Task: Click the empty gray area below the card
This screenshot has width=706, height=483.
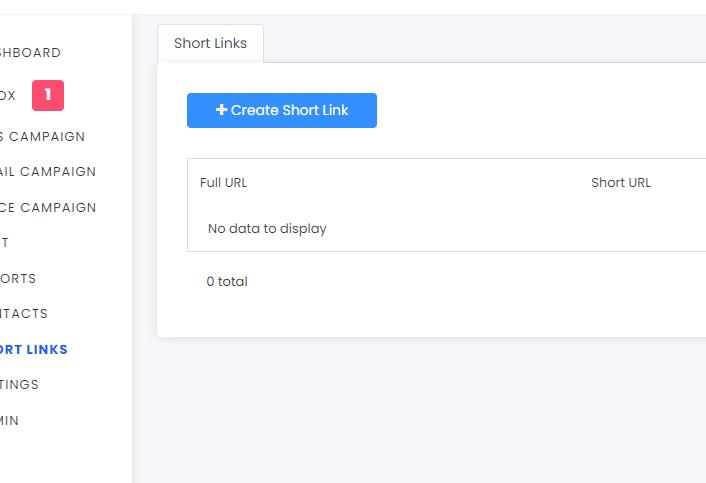Action: [420, 410]
